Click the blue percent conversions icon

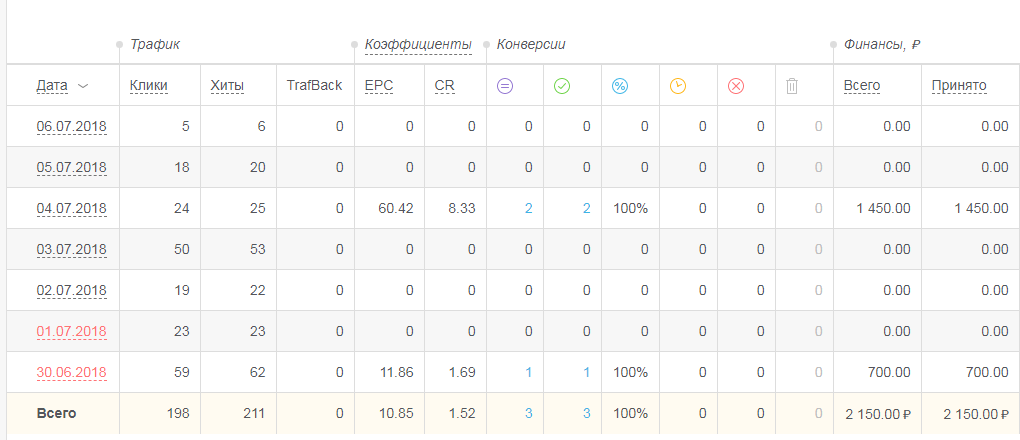[x=620, y=86]
